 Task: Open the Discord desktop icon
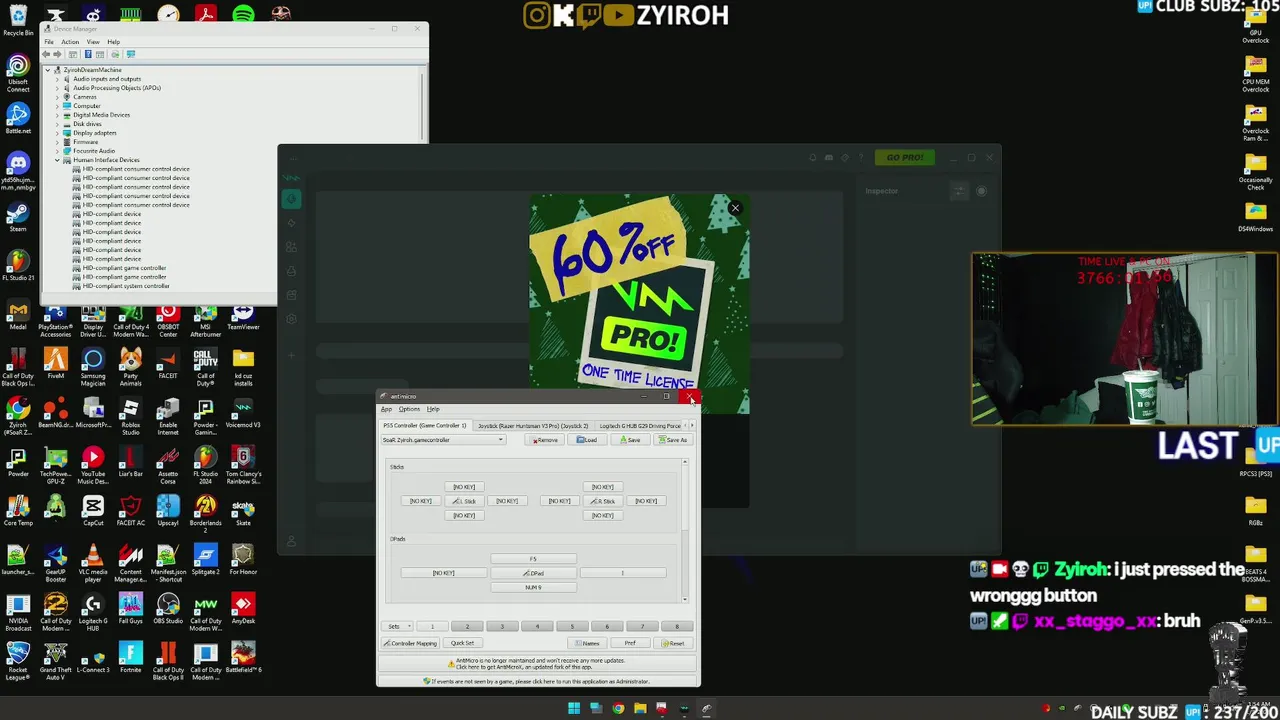pos(18,170)
